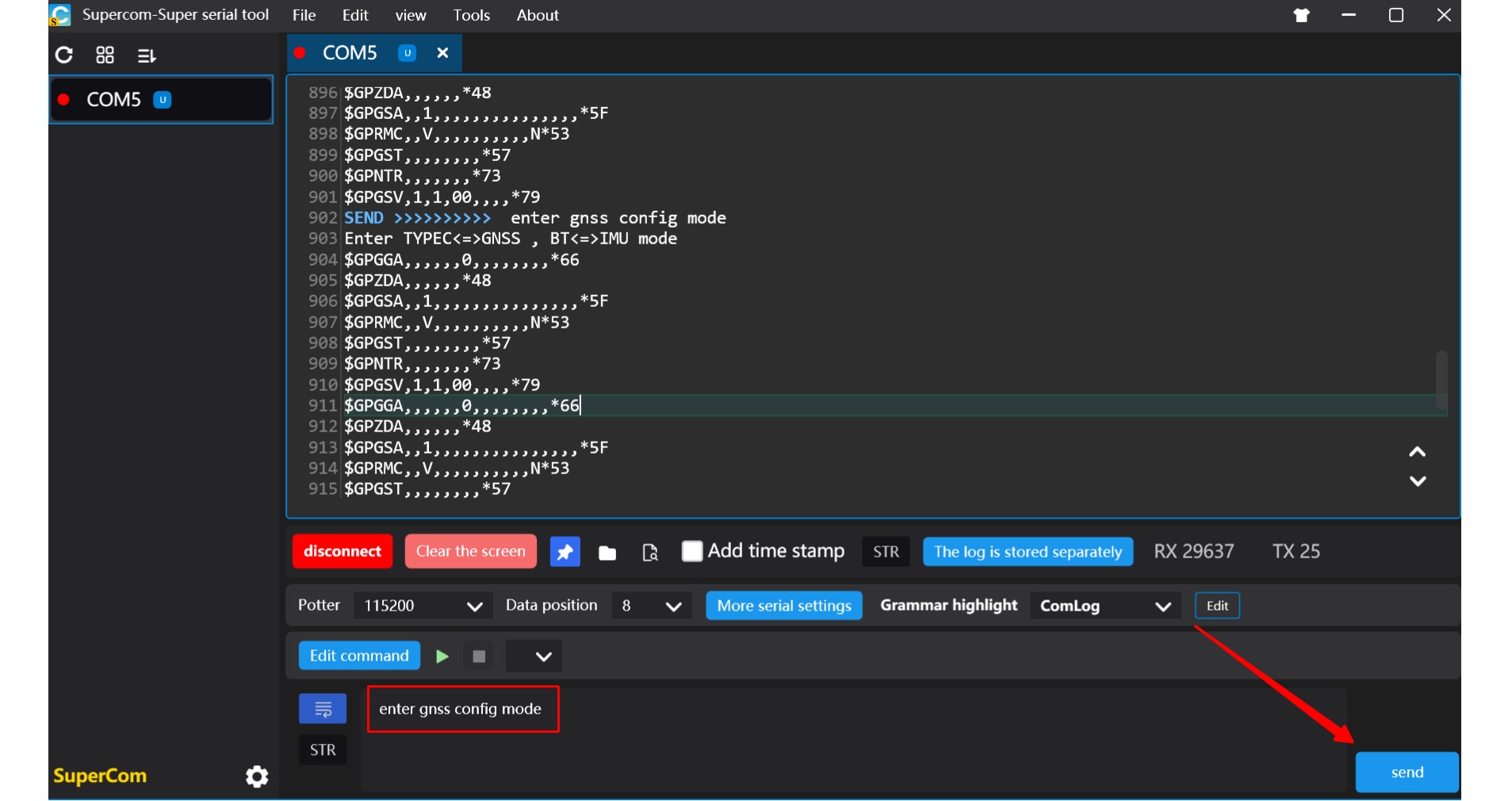The height and width of the screenshot is (801, 1512).
Task: Click the blue send button
Action: [x=1407, y=772]
